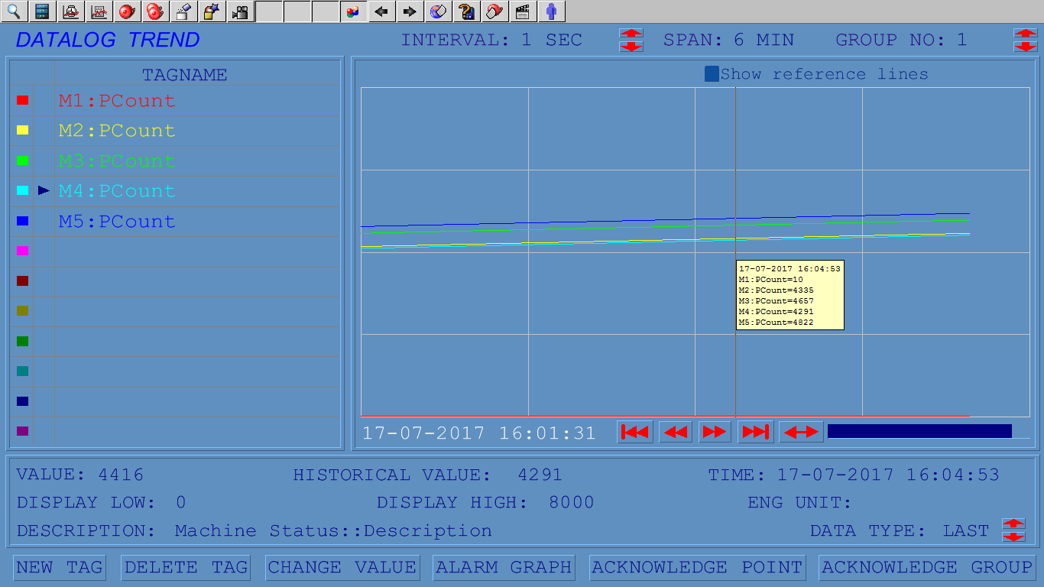Click the navy swatch in the tag list
The width and height of the screenshot is (1044, 587).
click(23, 401)
